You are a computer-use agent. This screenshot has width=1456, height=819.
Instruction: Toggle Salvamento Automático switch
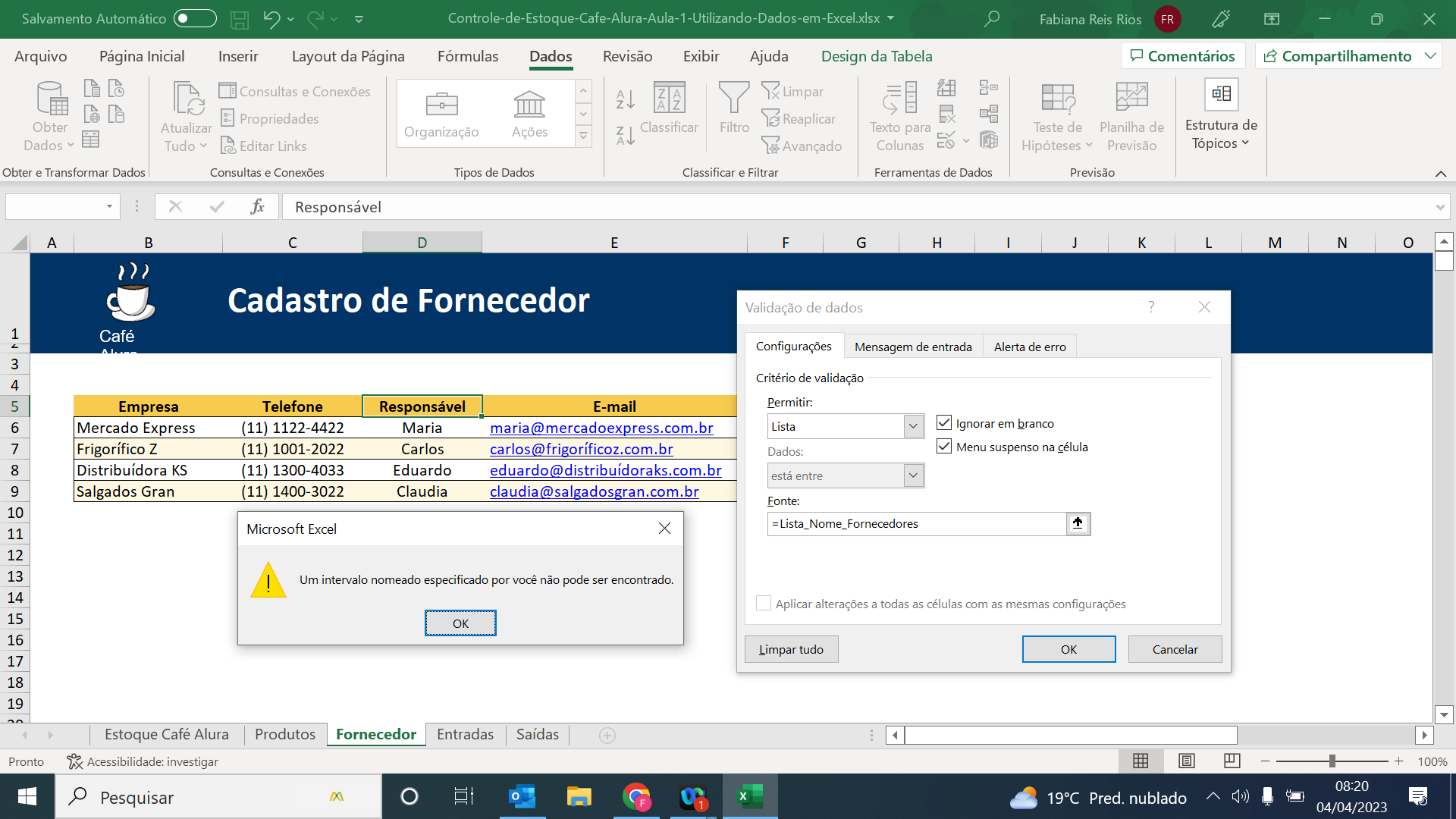click(195, 18)
